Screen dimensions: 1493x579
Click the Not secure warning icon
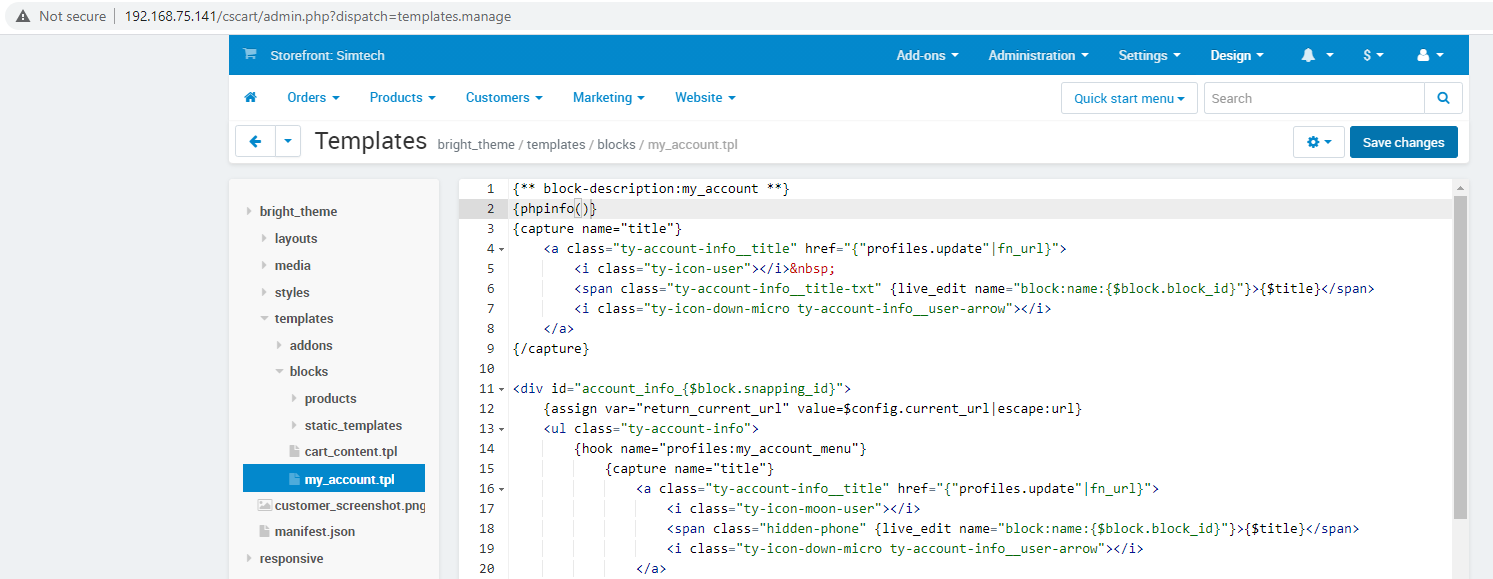coord(22,17)
